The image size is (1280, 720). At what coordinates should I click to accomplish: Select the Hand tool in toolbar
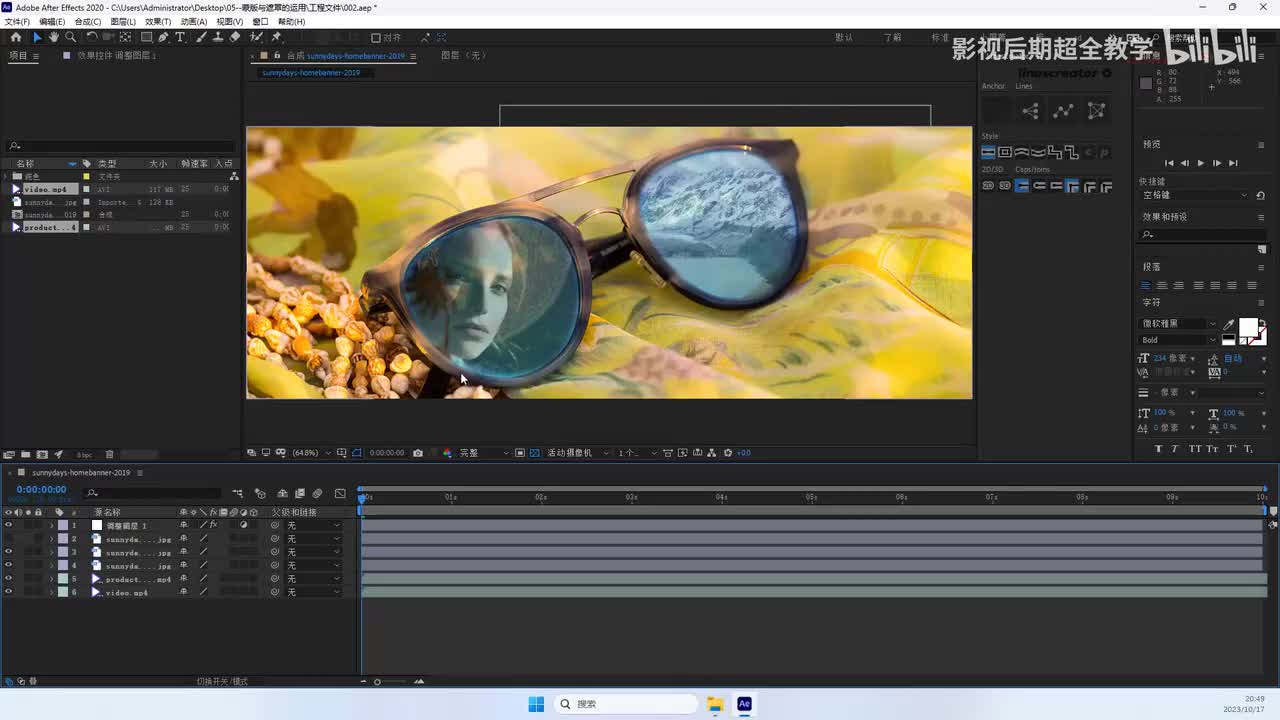(53, 37)
